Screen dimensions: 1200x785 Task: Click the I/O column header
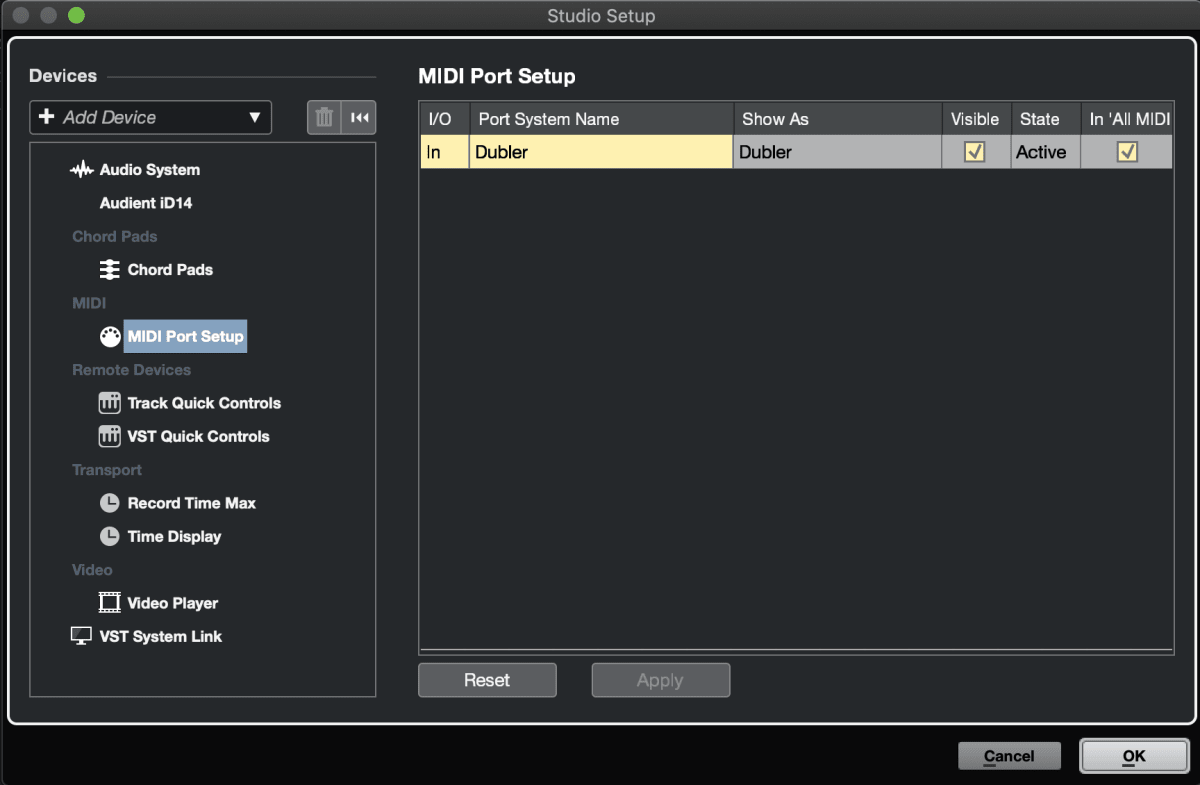444,119
